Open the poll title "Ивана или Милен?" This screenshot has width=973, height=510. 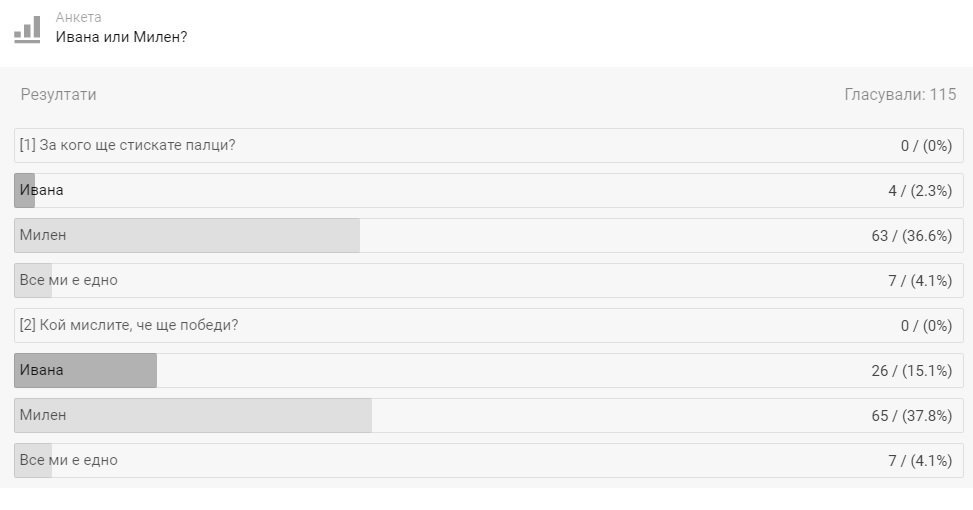(121, 37)
